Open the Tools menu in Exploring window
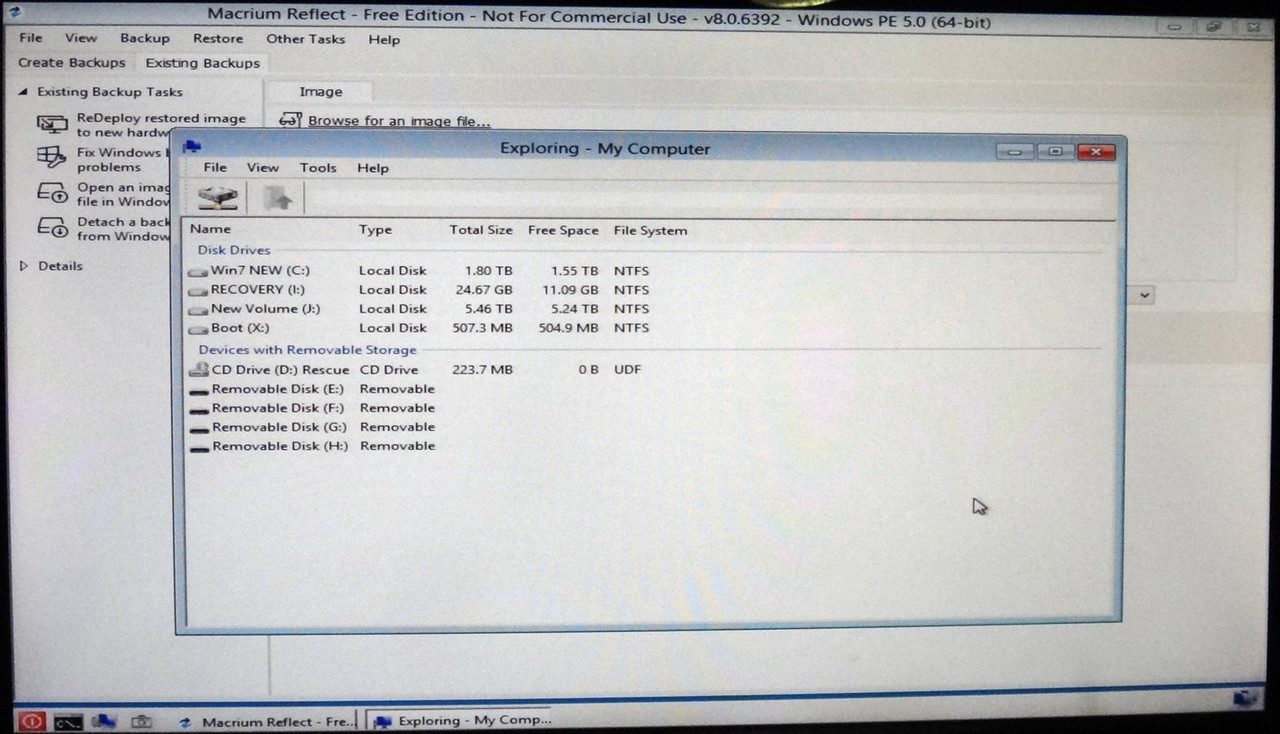Screen dimensions: 1280x734 click(x=318, y=168)
